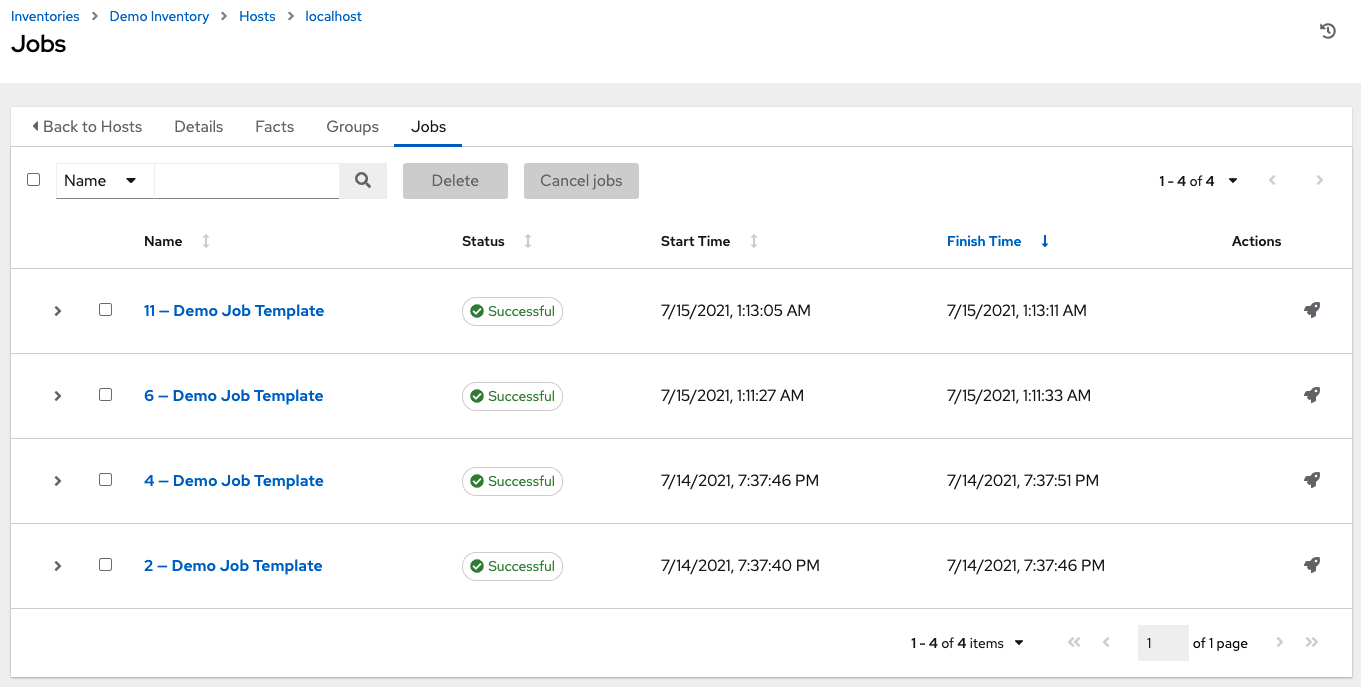Open job 6 – Demo Job Template link

click(233, 395)
